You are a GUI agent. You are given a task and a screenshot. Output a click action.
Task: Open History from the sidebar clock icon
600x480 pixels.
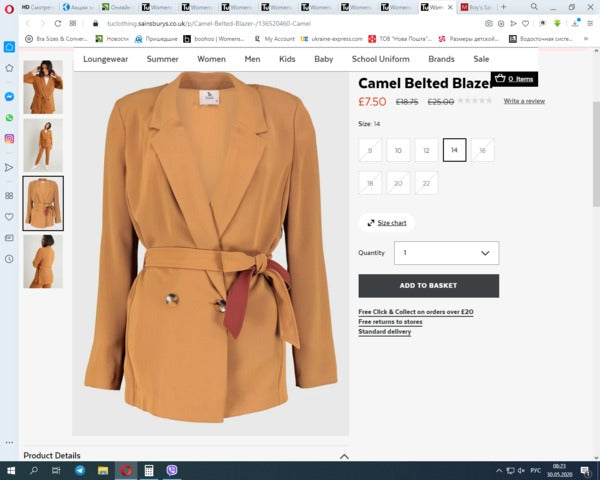(9, 259)
